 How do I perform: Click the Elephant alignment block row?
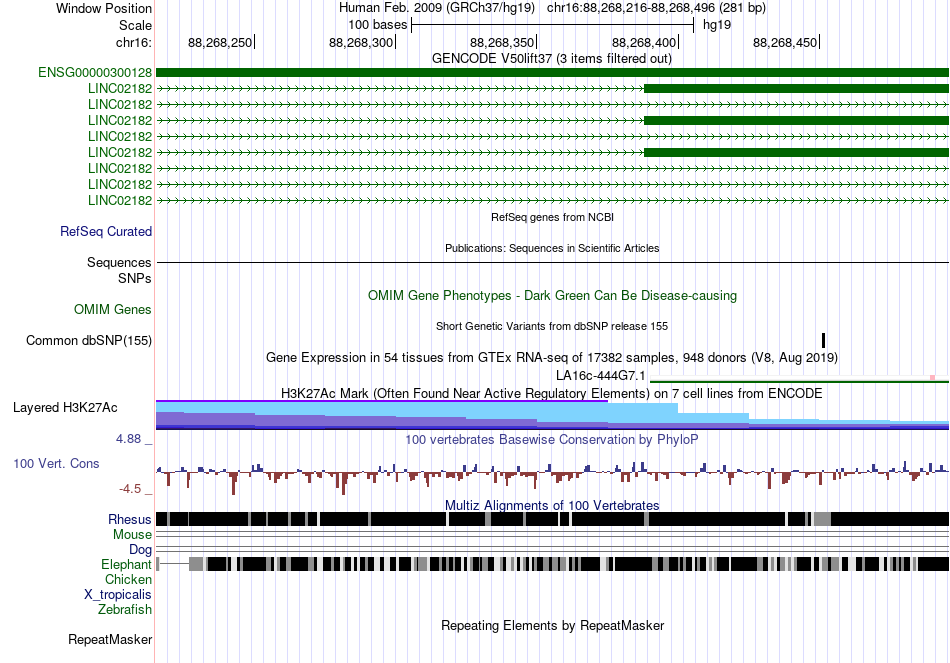coord(552,564)
